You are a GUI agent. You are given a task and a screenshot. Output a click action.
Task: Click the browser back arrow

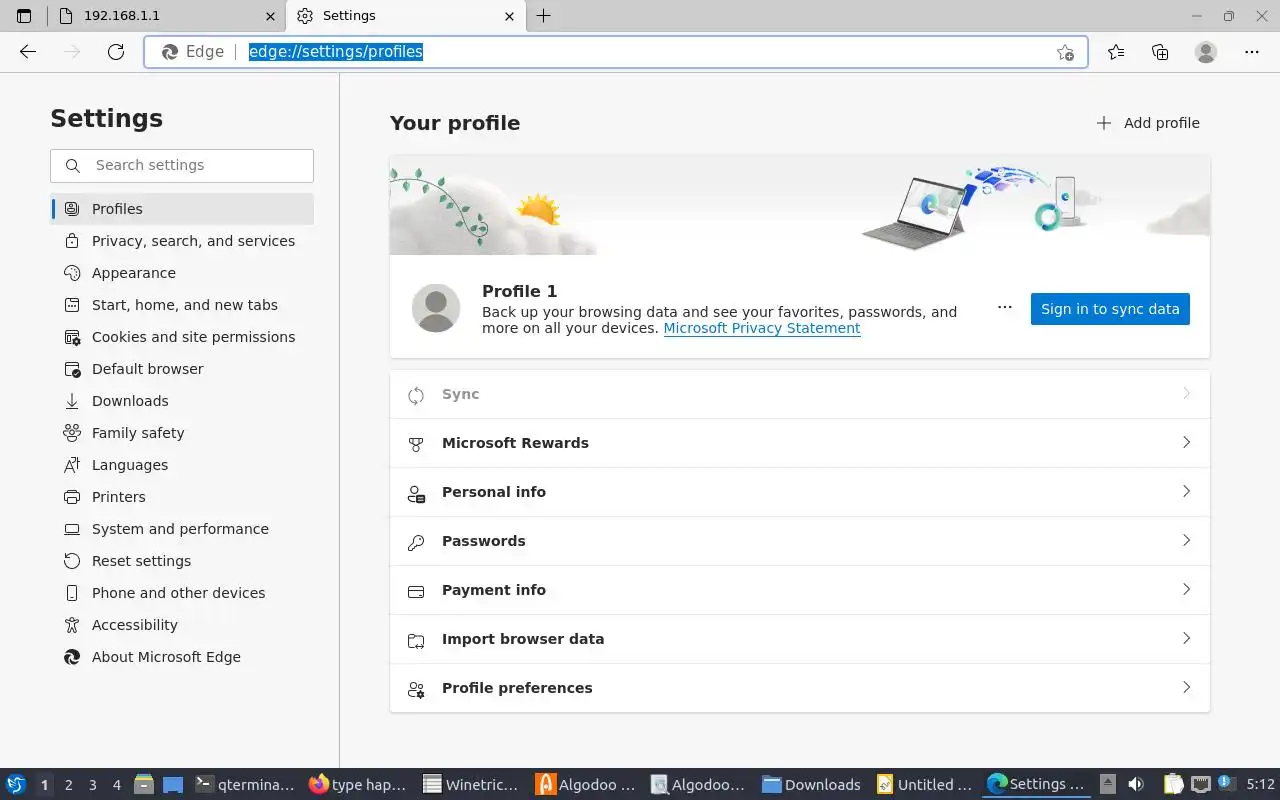(28, 52)
